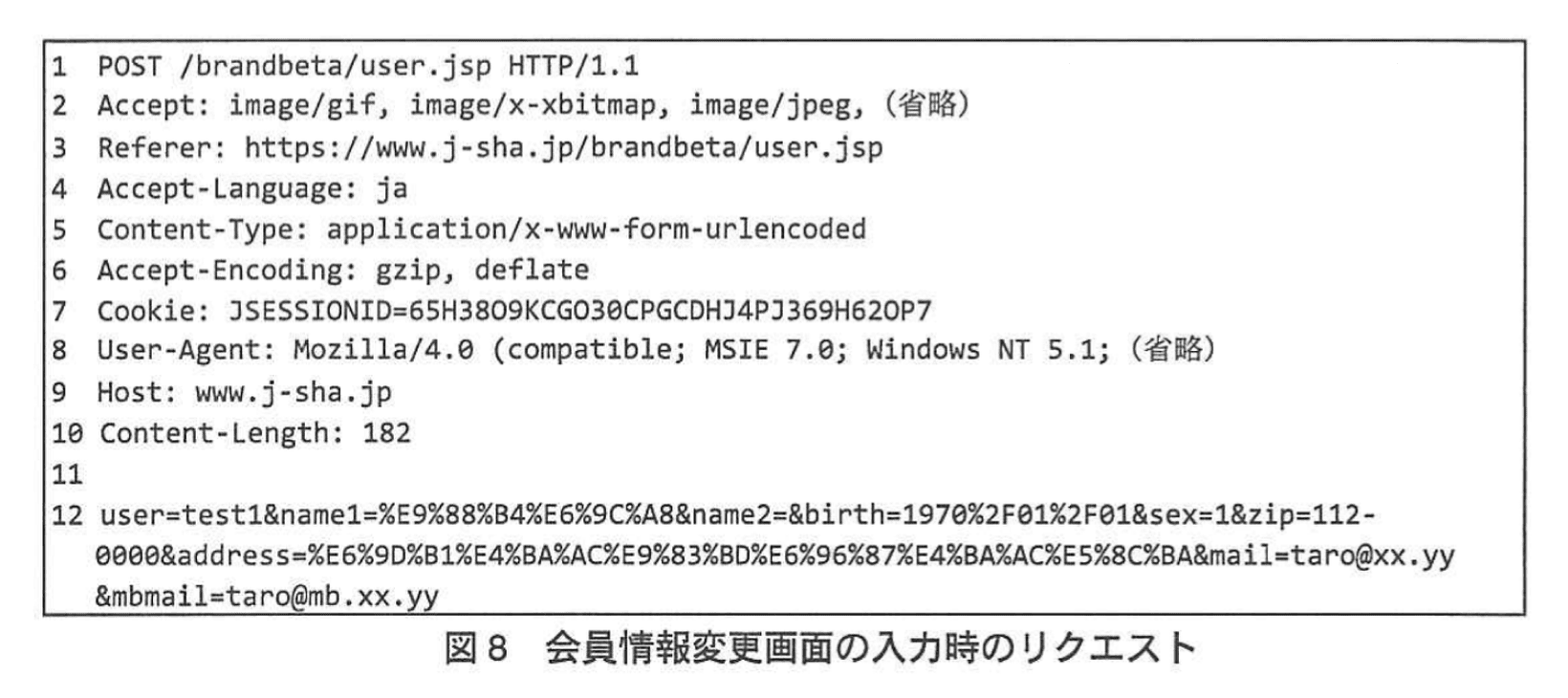Screen dimensions: 1568x698
Task: Click the gzip, deflate encoding value
Action: [482, 271]
